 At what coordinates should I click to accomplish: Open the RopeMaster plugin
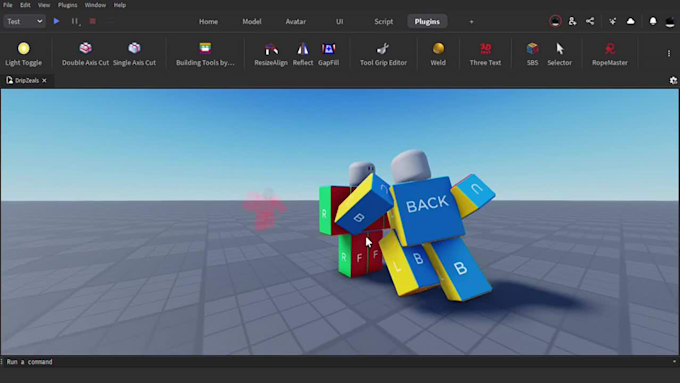click(x=610, y=49)
